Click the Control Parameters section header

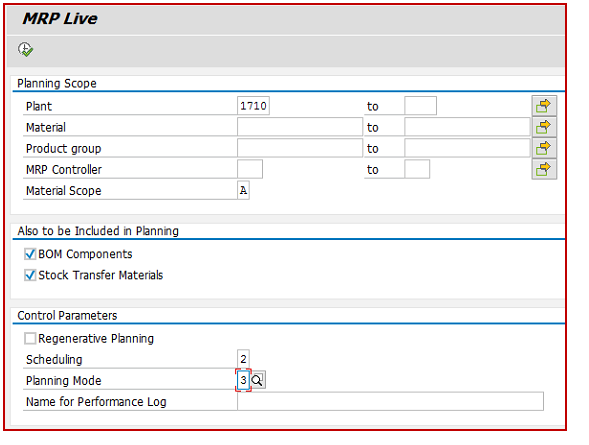coord(67,315)
